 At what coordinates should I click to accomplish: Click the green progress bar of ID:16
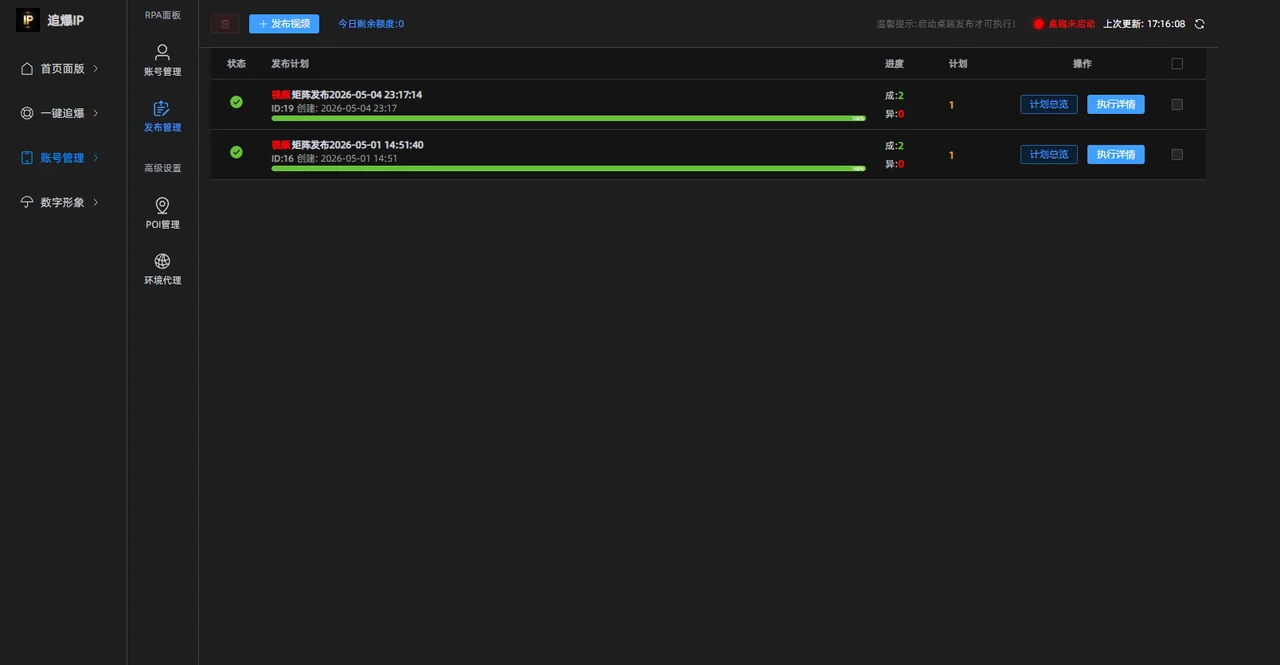568,168
